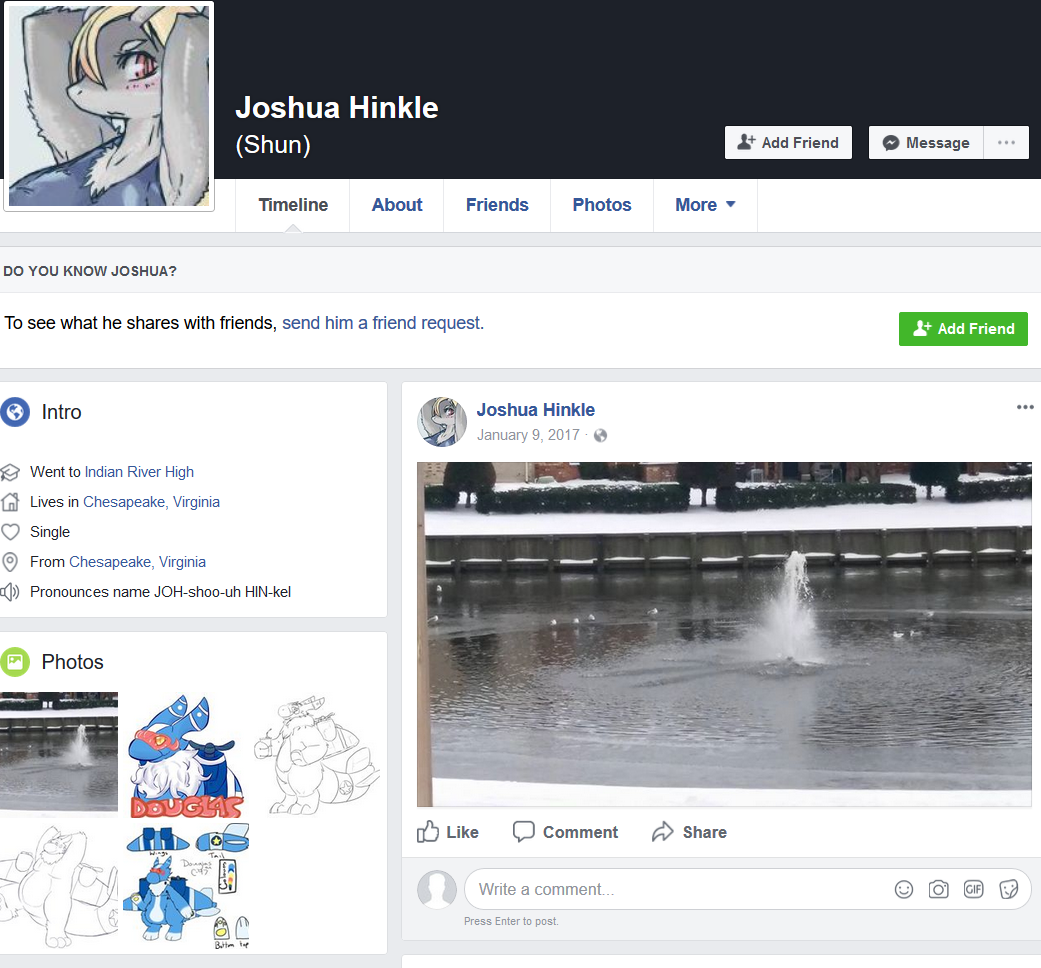The image size is (1041, 968).
Task: Click the graduation cap education icon
Action: 10,472
